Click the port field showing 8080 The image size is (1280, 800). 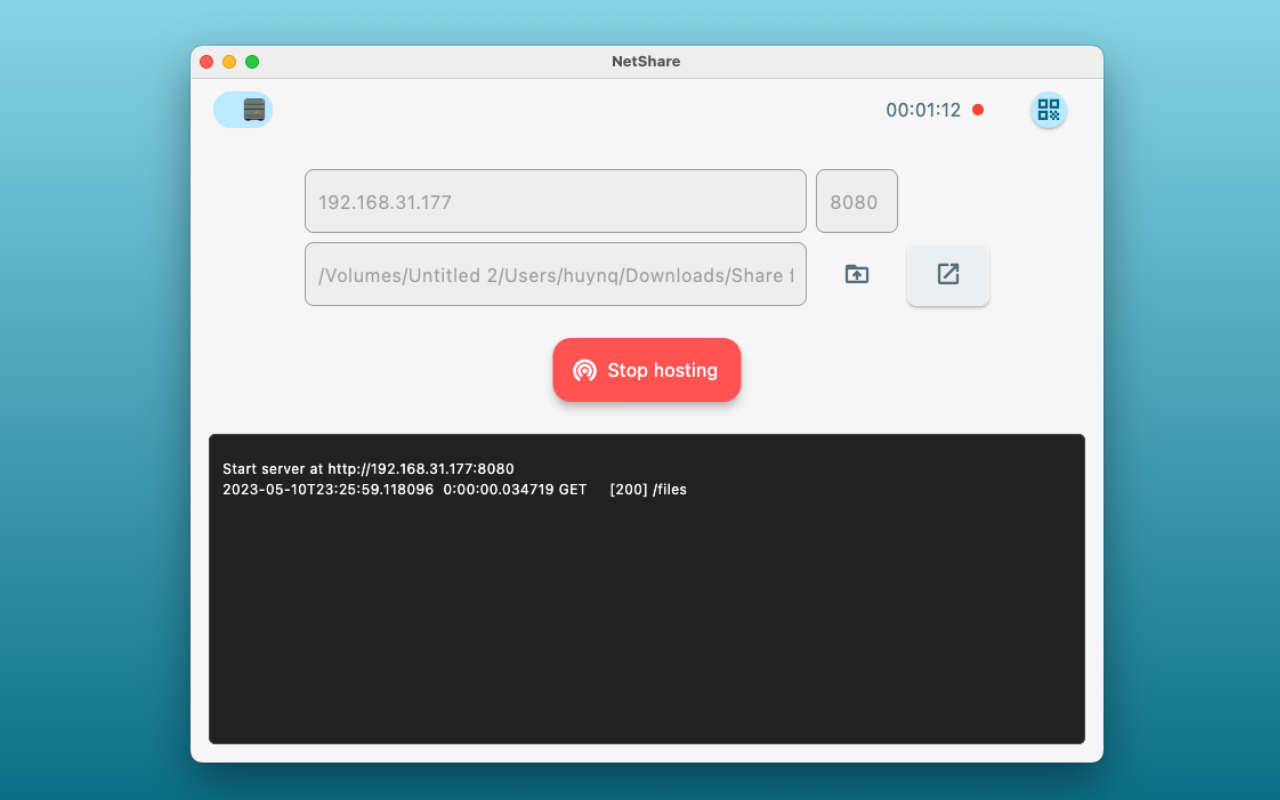tap(856, 201)
